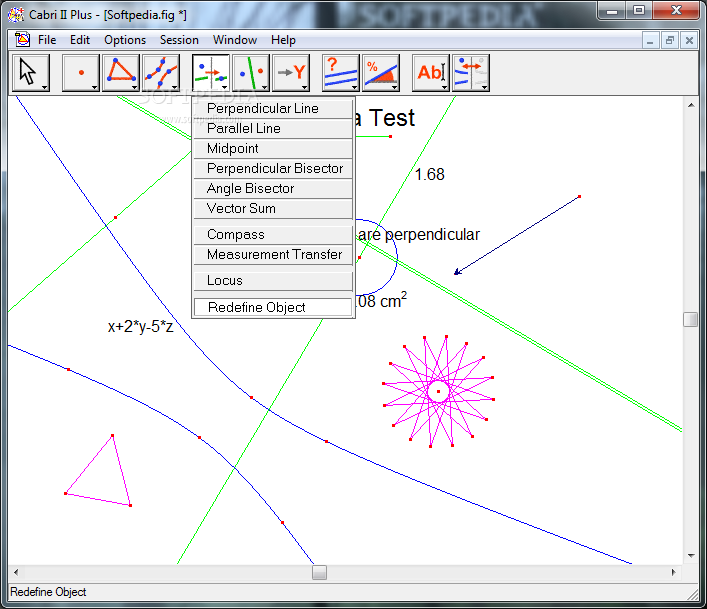707x609 pixels.
Task: Choose Midpoint tool from the menu
Action: point(273,149)
